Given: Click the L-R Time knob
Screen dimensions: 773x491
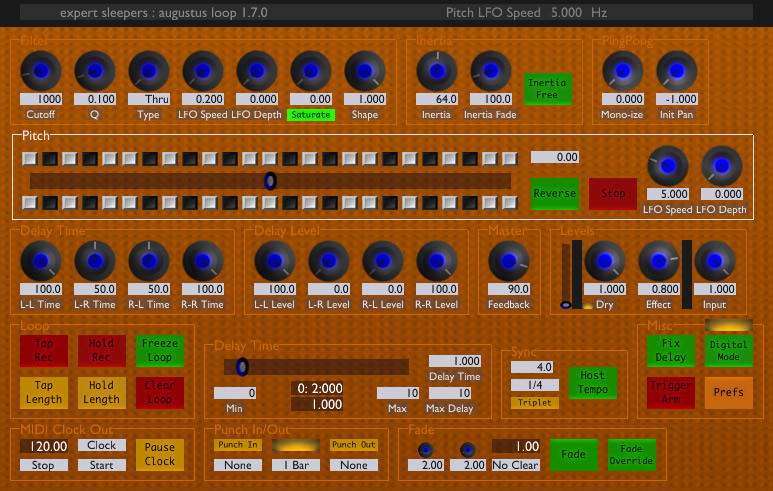Looking at the screenshot, I should click(95, 261).
